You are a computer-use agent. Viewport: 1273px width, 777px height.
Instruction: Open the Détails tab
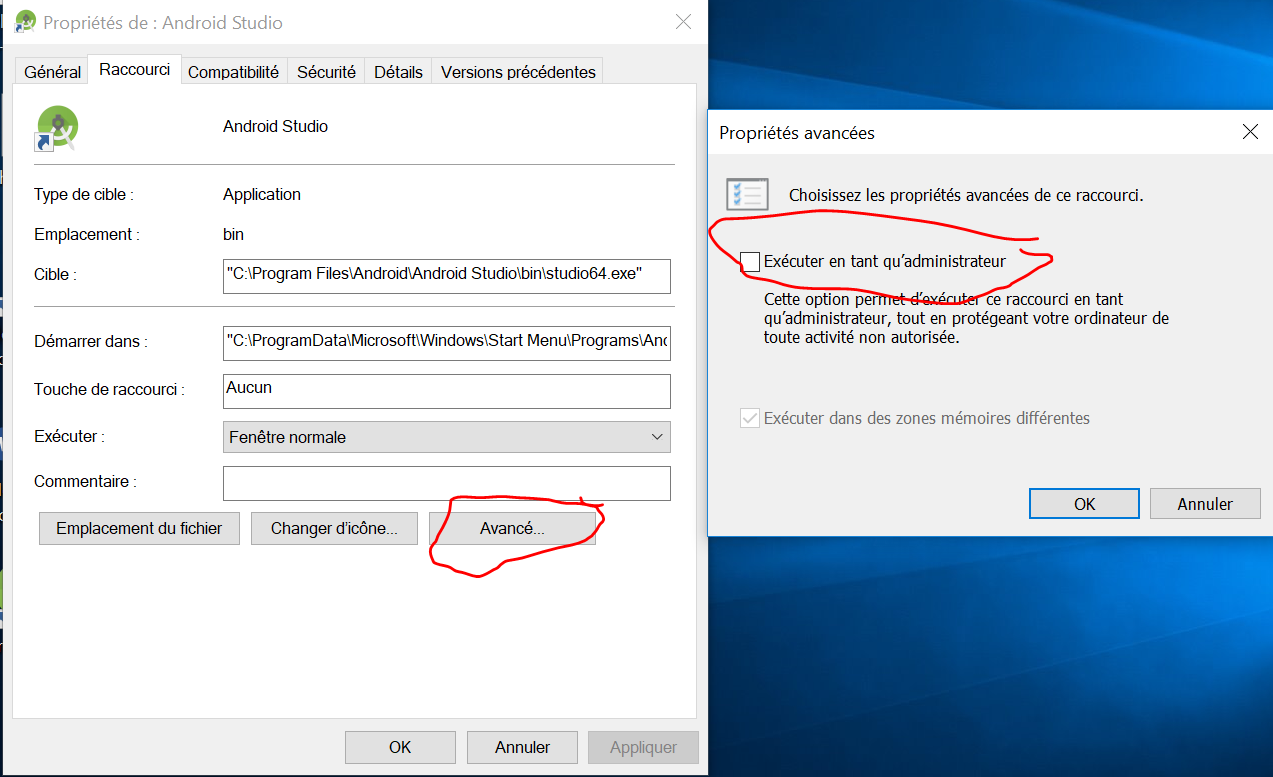398,72
